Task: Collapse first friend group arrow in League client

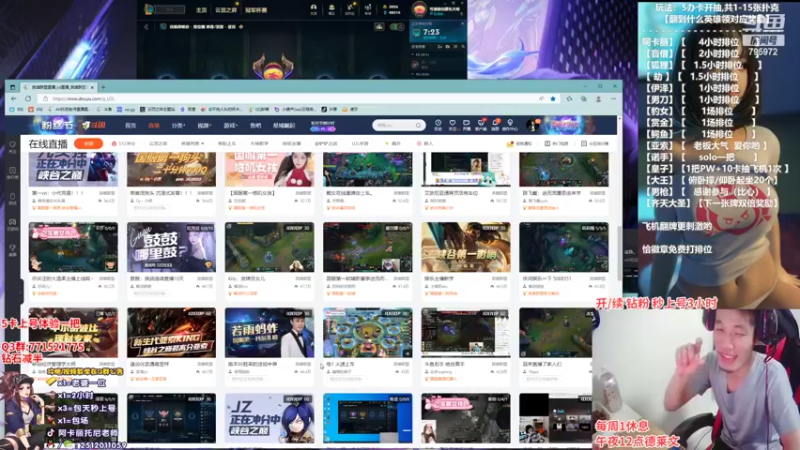Action: 413,55
